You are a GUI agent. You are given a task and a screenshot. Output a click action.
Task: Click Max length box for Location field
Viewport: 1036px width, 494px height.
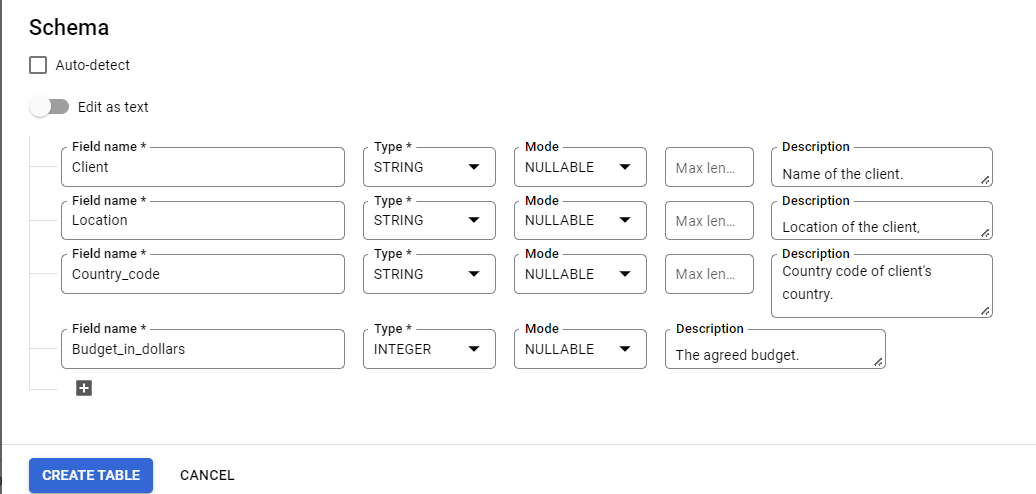click(709, 220)
